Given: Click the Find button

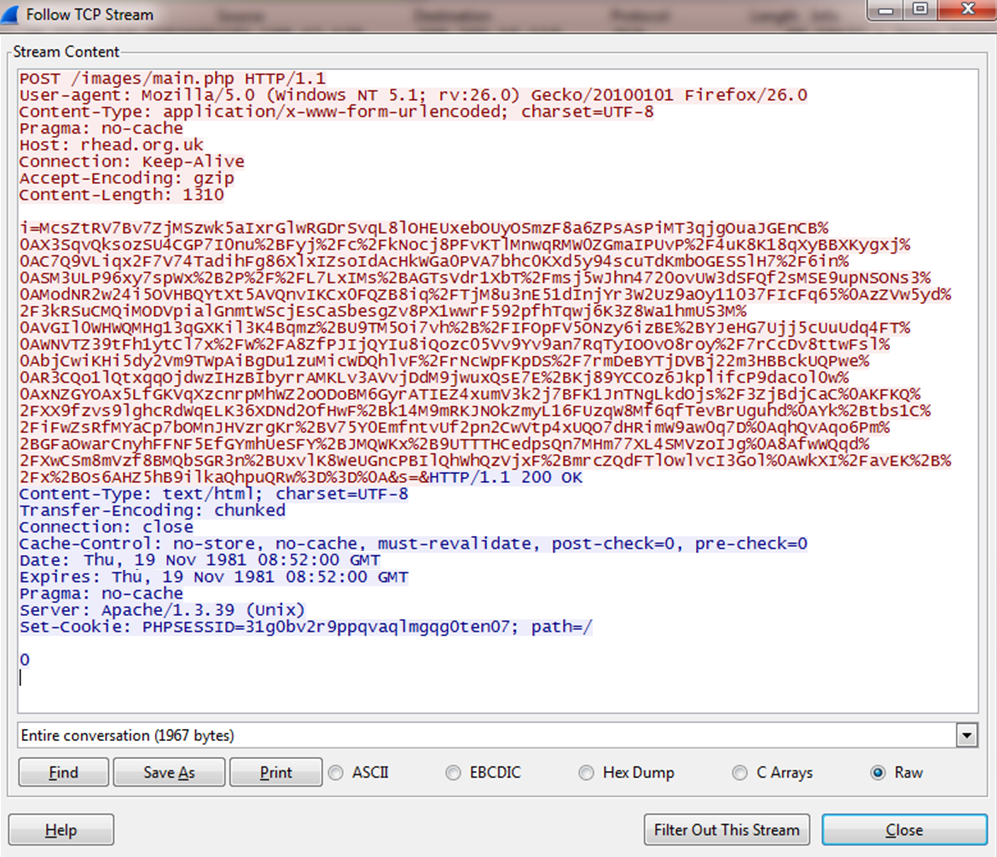Looking at the screenshot, I should point(63,772).
